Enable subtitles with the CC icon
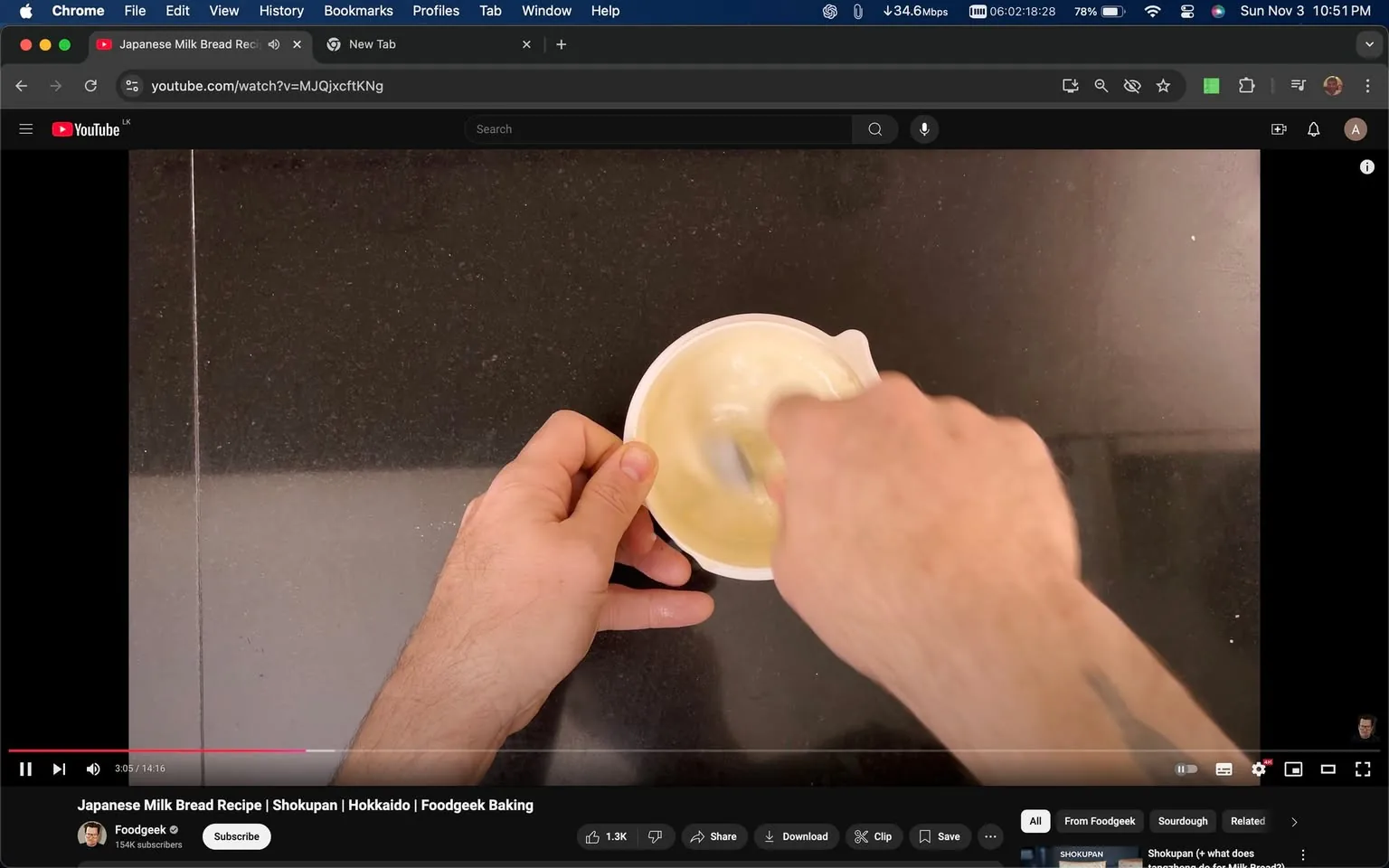 tap(1224, 769)
